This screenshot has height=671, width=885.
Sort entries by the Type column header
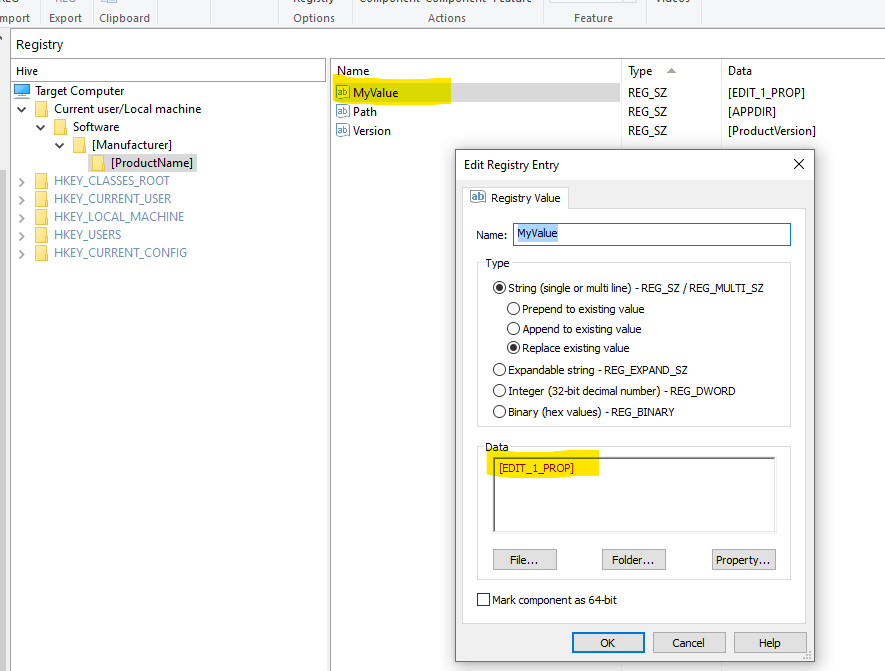[641, 70]
